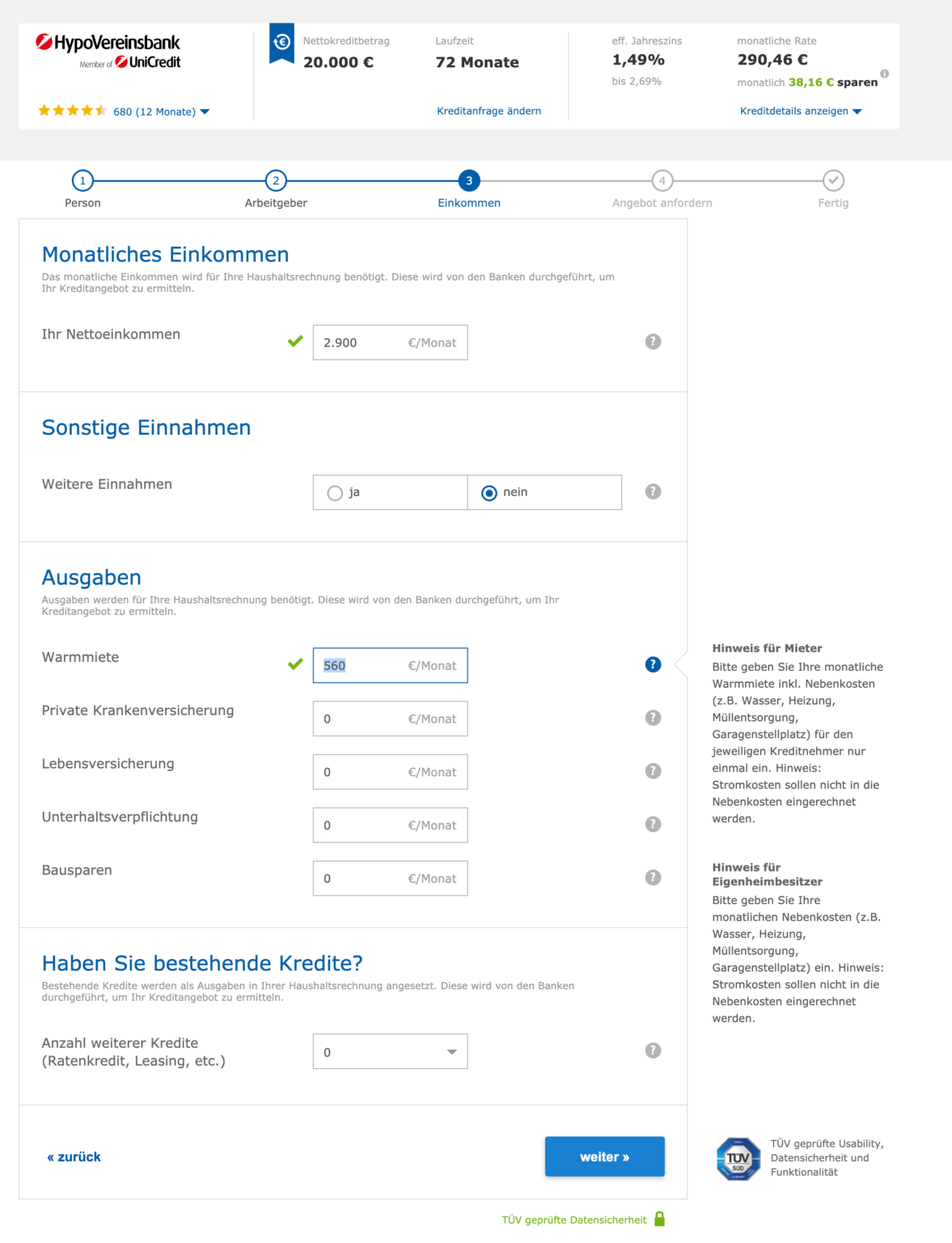This screenshot has width=952, height=1243.
Task: Focus the Nettoeinkommen input field
Action: click(390, 342)
